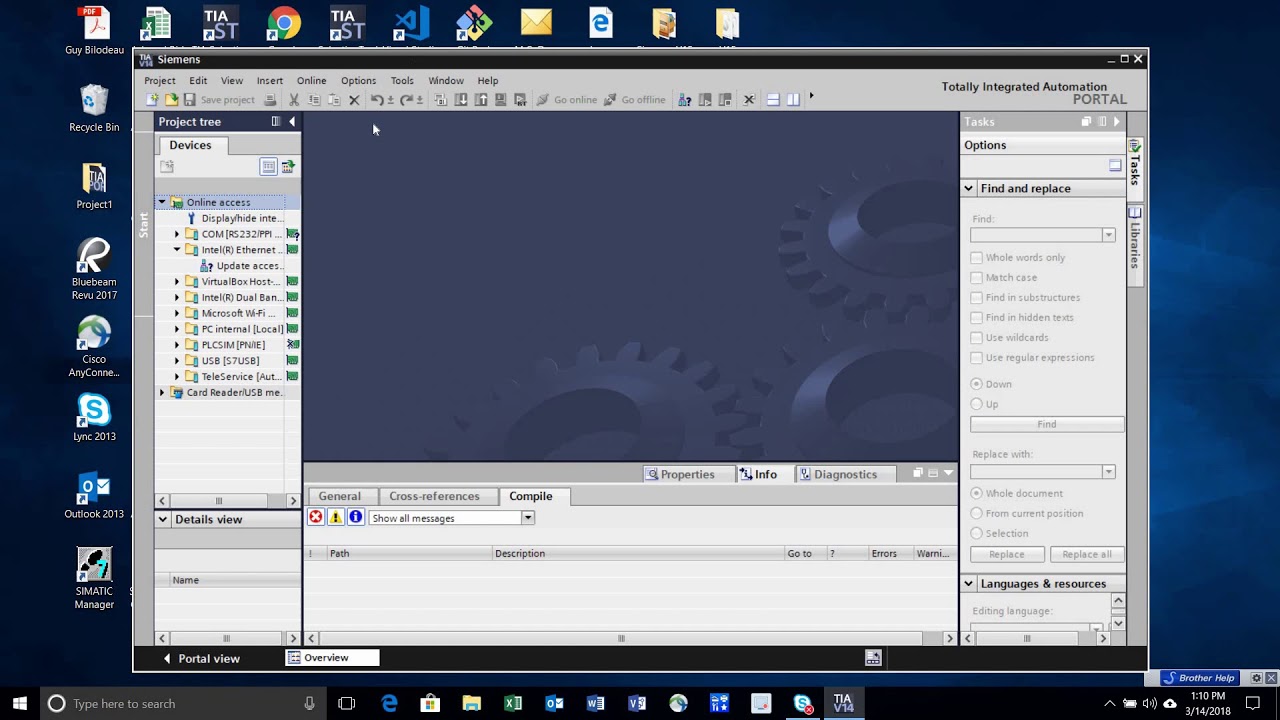Image resolution: width=1280 pixels, height=720 pixels.
Task: Click the redo arrow icon
Action: point(406,100)
